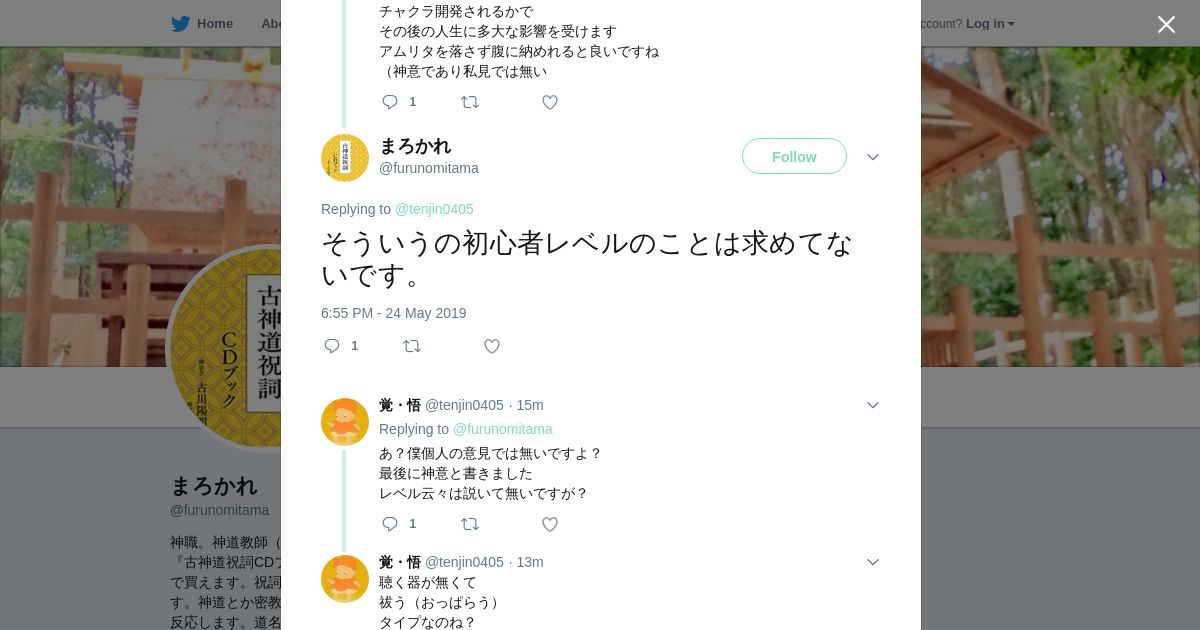Click reply icon on the top tweet
1200x630 pixels.
(391, 102)
